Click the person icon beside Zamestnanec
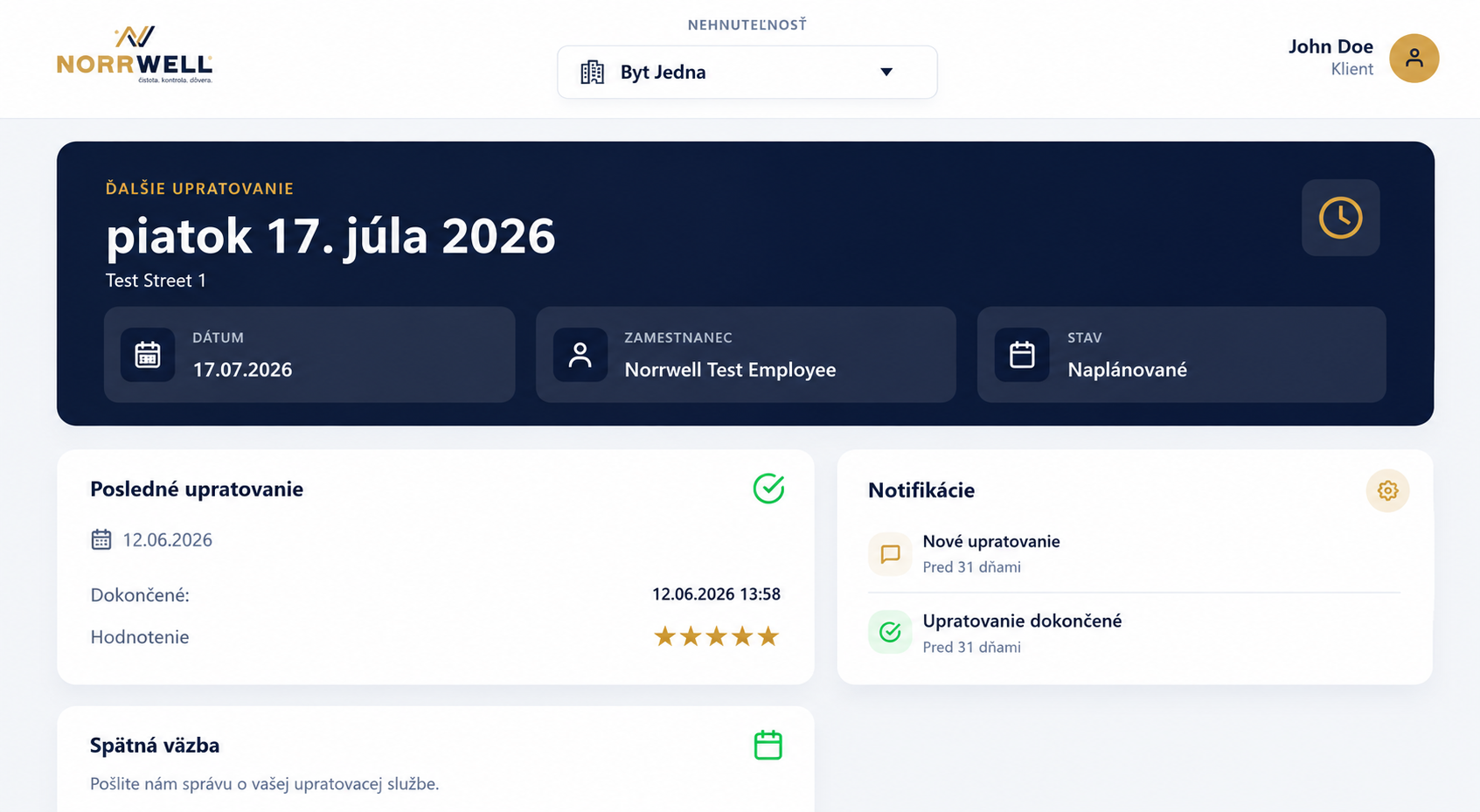The width and height of the screenshot is (1480, 812). click(x=580, y=355)
